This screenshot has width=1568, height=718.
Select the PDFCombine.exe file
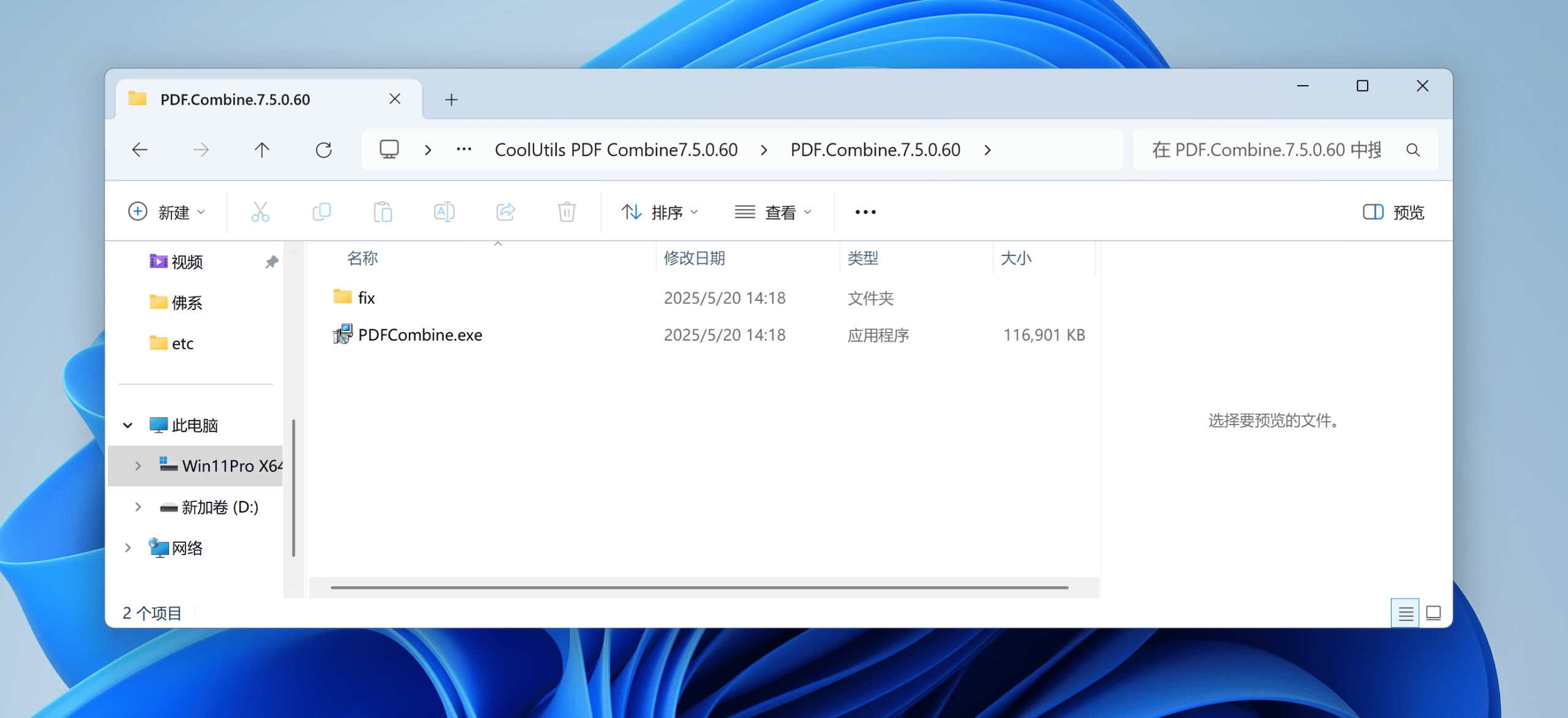point(420,335)
